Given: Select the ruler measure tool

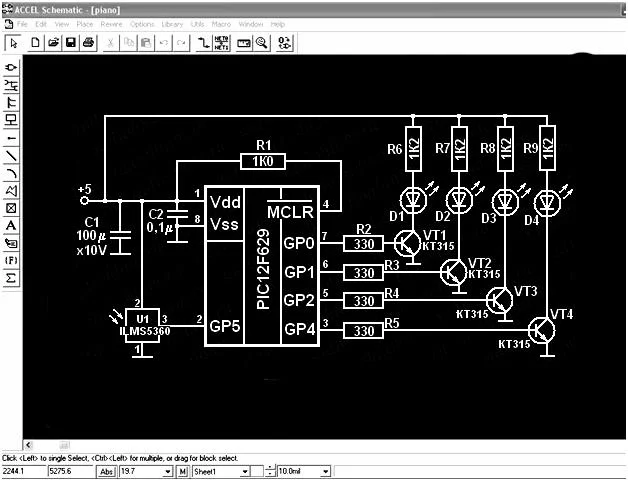Looking at the screenshot, I should tap(244, 42).
